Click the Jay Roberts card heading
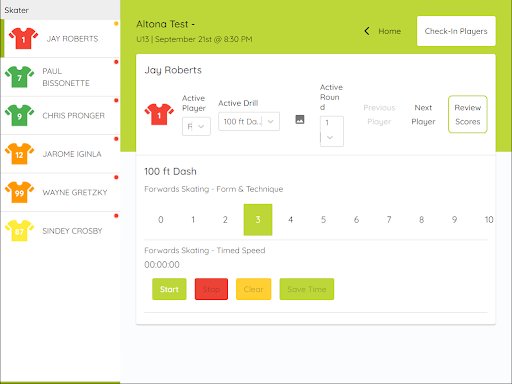This screenshot has width=512, height=384. tap(173, 70)
